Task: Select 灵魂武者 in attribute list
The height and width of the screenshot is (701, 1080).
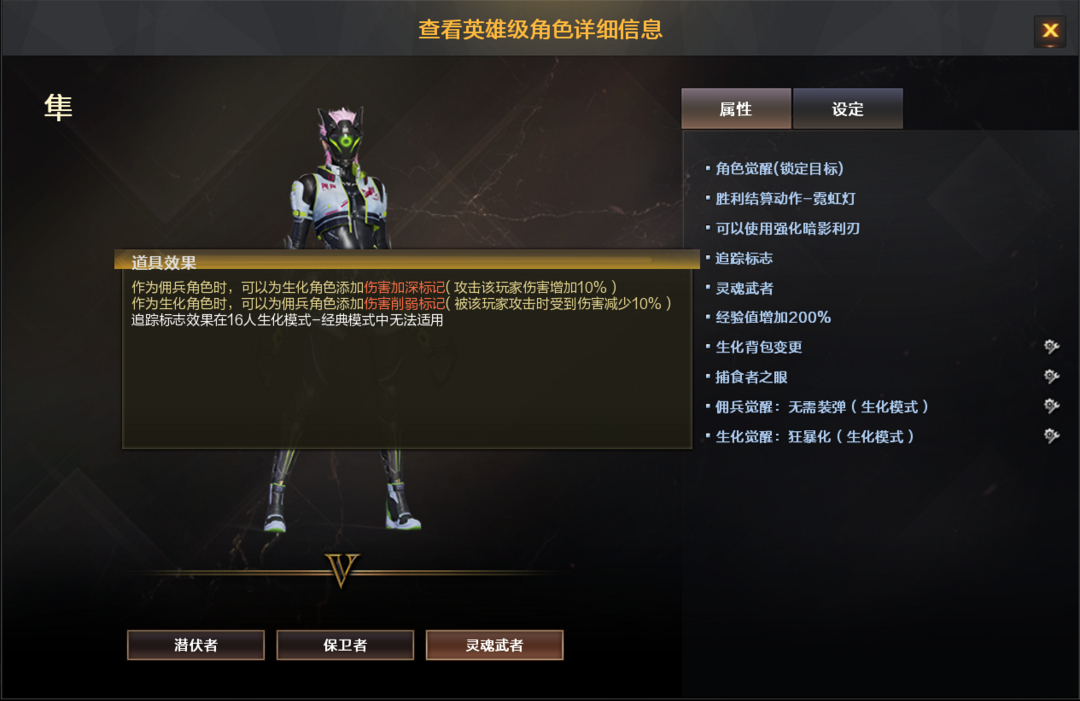Action: point(744,288)
